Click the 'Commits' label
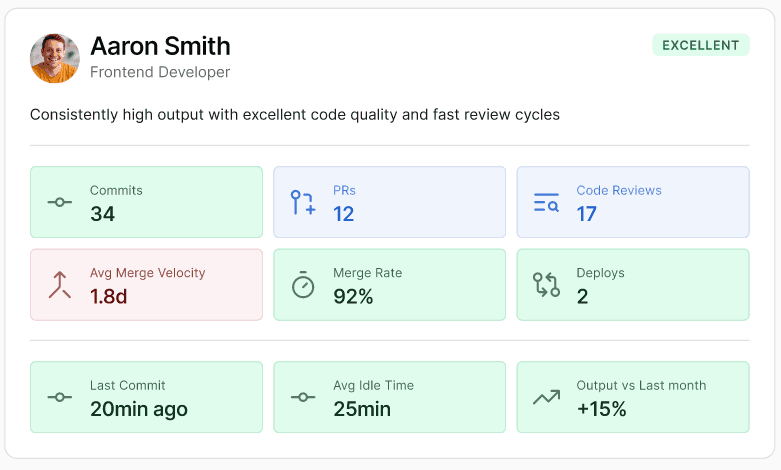The height and width of the screenshot is (470, 781). point(116,190)
